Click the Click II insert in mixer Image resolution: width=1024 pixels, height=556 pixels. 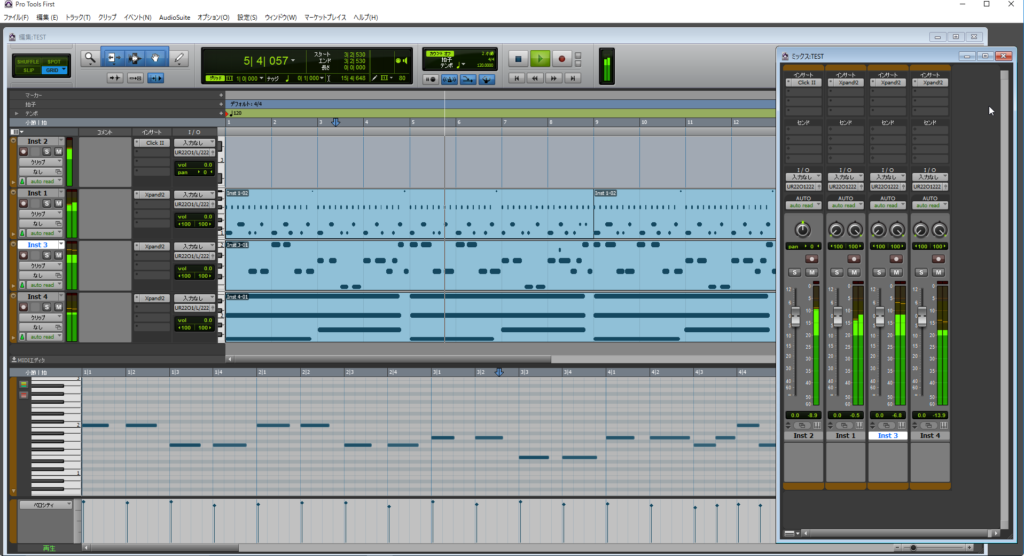pyautogui.click(x=802, y=83)
